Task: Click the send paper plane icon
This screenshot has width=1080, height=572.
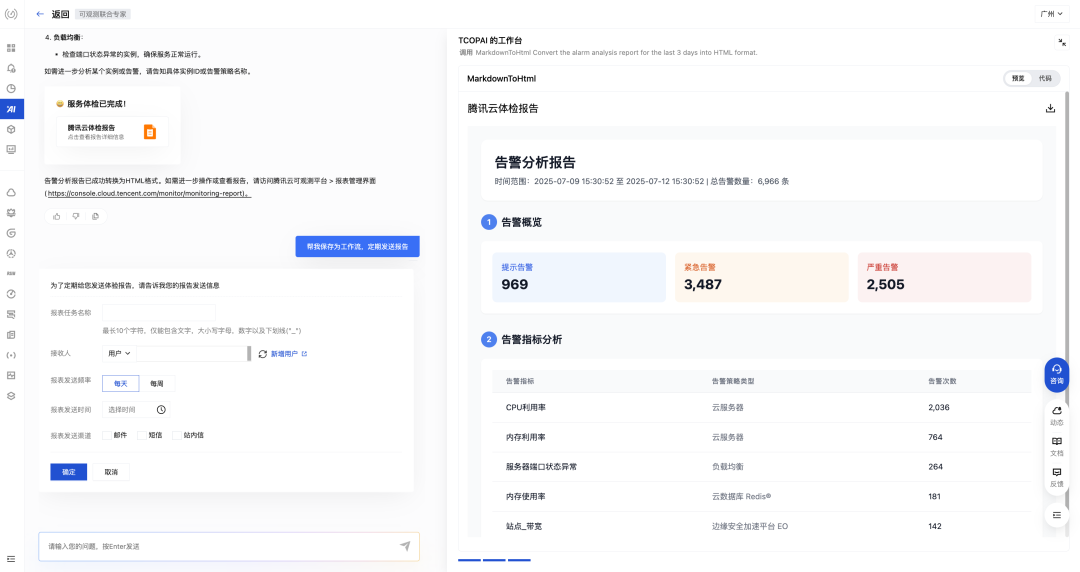Action: click(405, 546)
